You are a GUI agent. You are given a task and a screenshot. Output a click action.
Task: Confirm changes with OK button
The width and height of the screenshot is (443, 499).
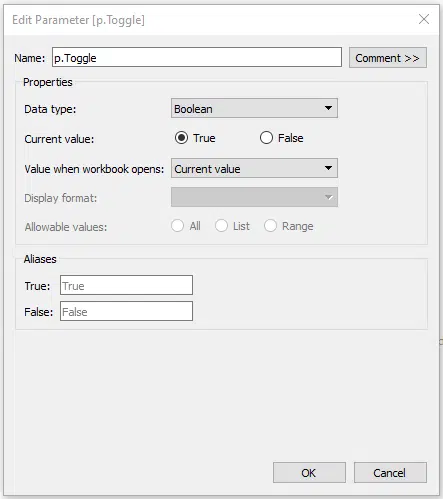click(x=309, y=472)
